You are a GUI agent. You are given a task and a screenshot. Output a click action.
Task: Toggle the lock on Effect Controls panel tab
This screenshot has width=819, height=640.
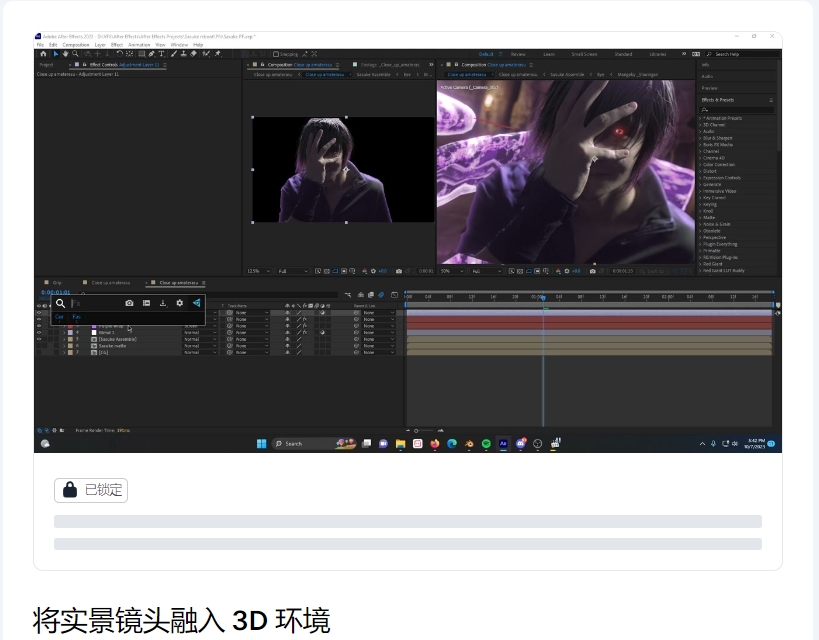pos(85,65)
